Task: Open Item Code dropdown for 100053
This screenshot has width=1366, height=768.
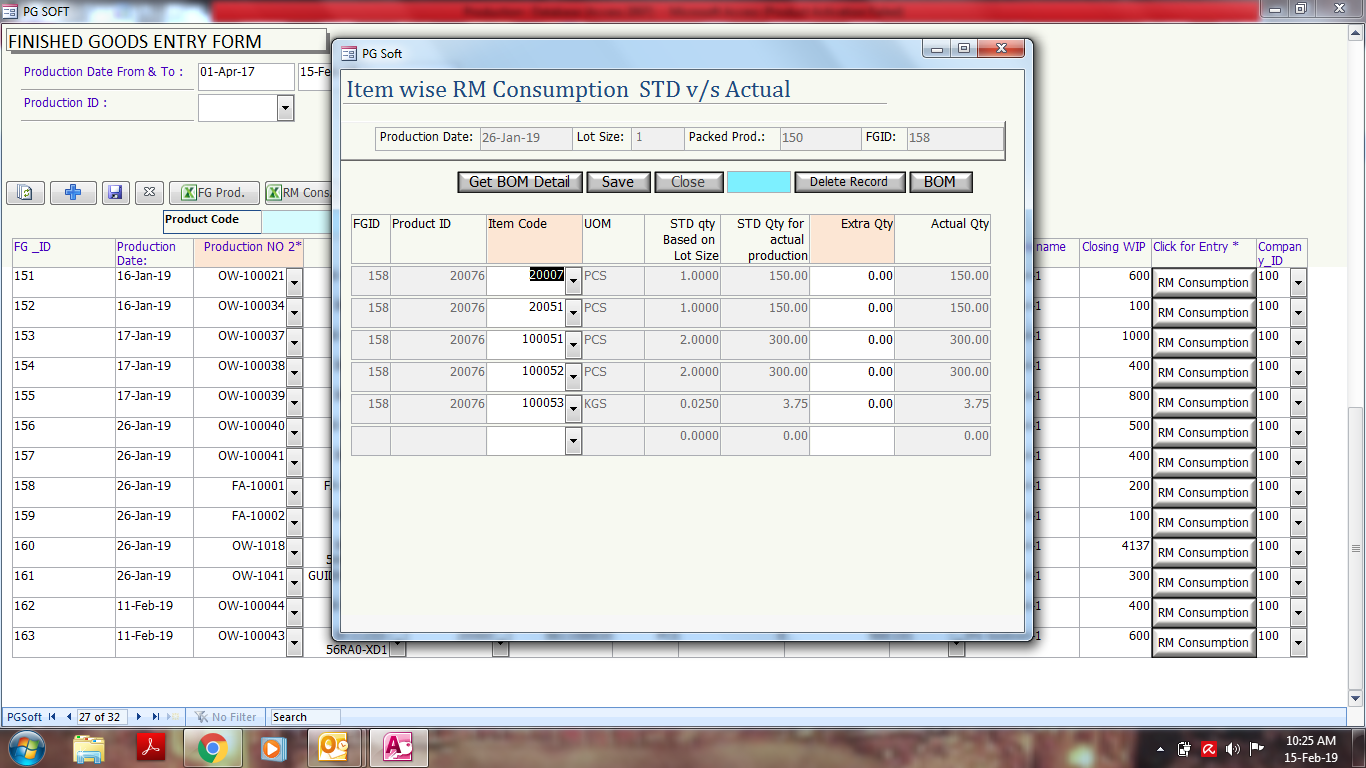Action: [573, 409]
